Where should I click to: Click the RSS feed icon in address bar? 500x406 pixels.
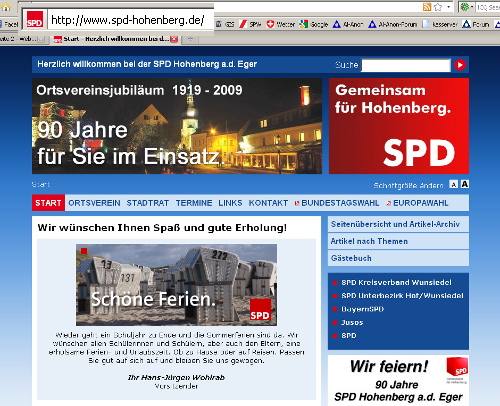(427, 7)
